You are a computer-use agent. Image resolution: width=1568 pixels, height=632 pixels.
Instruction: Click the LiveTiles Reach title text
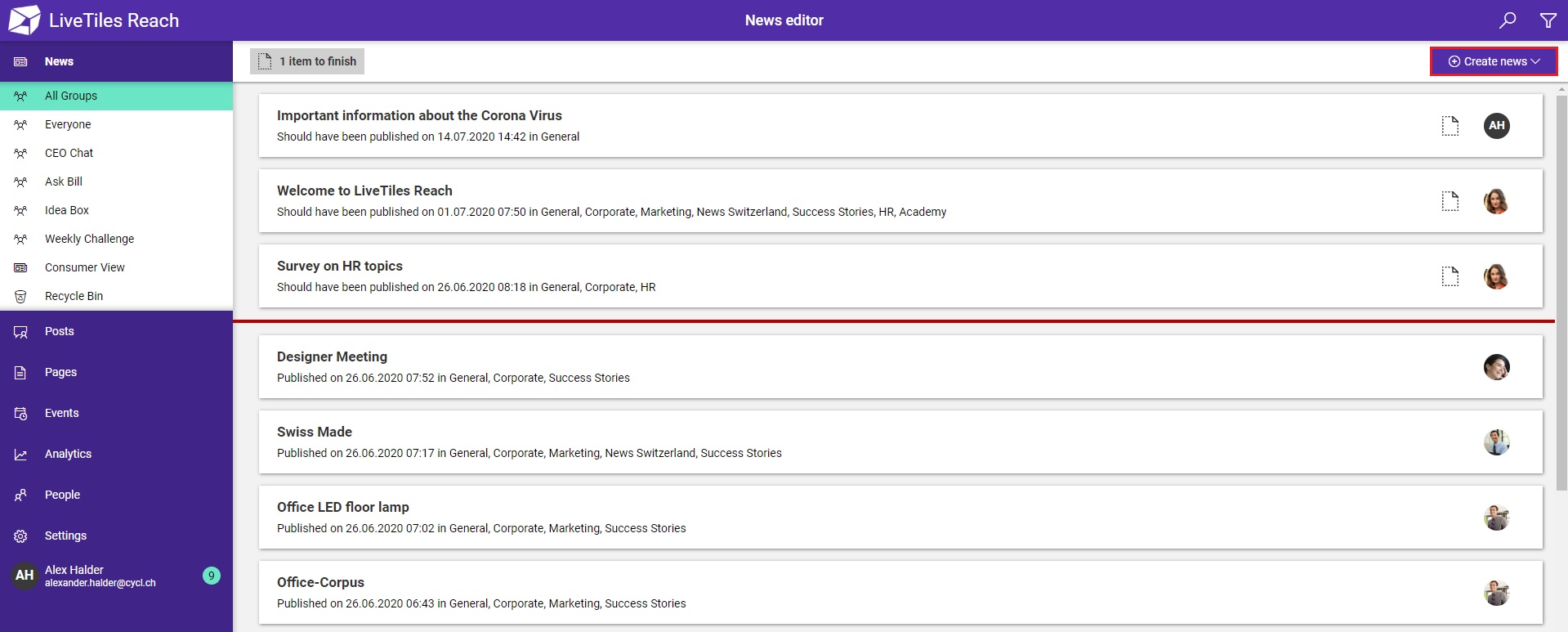click(x=114, y=20)
